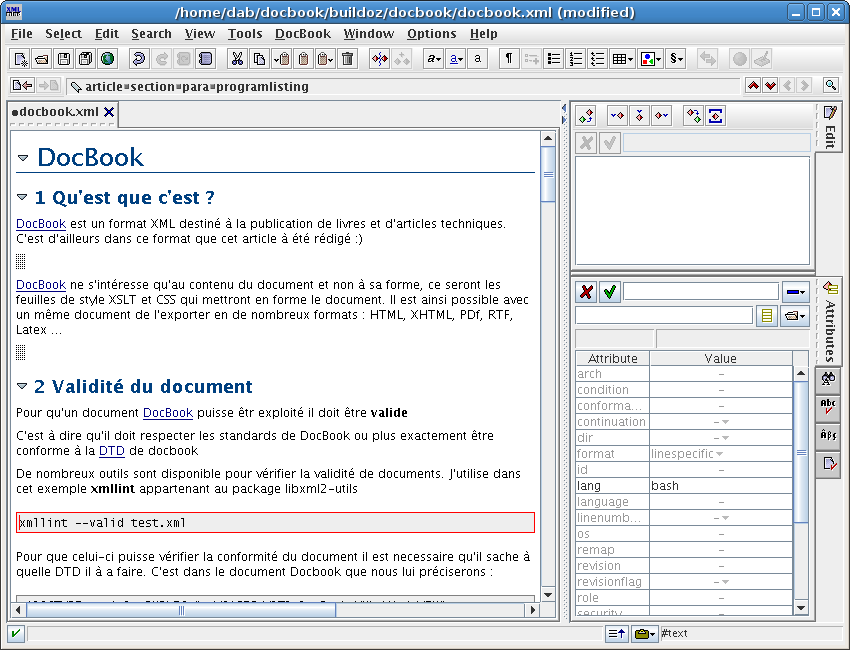This screenshot has width=850, height=650.
Task: Click the red-and-blue diamond split icon
Action: [380, 59]
